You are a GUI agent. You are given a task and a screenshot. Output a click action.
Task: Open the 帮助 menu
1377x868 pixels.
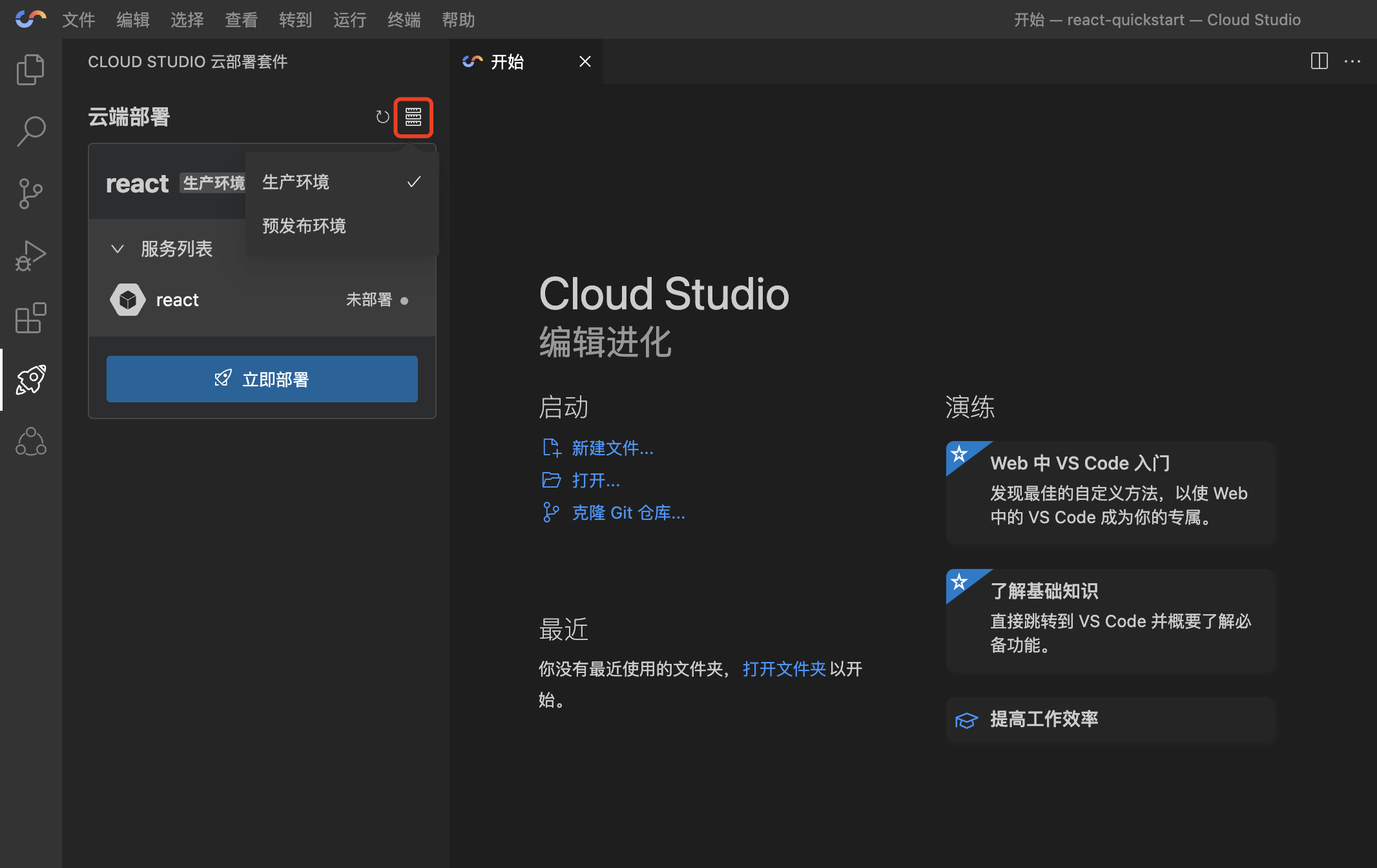[459, 20]
